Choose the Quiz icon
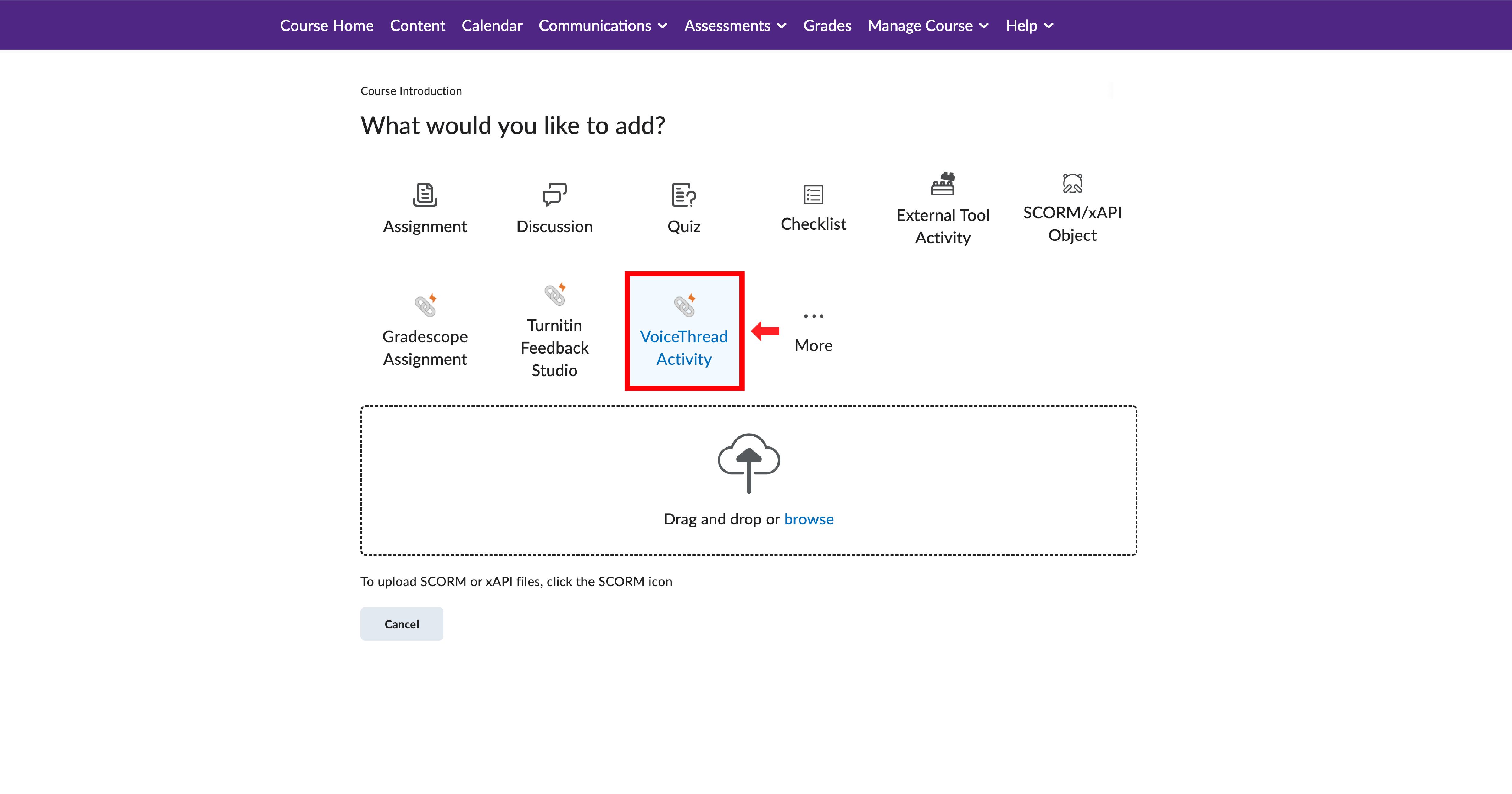Screen dimensions: 1512x794 click(x=683, y=194)
